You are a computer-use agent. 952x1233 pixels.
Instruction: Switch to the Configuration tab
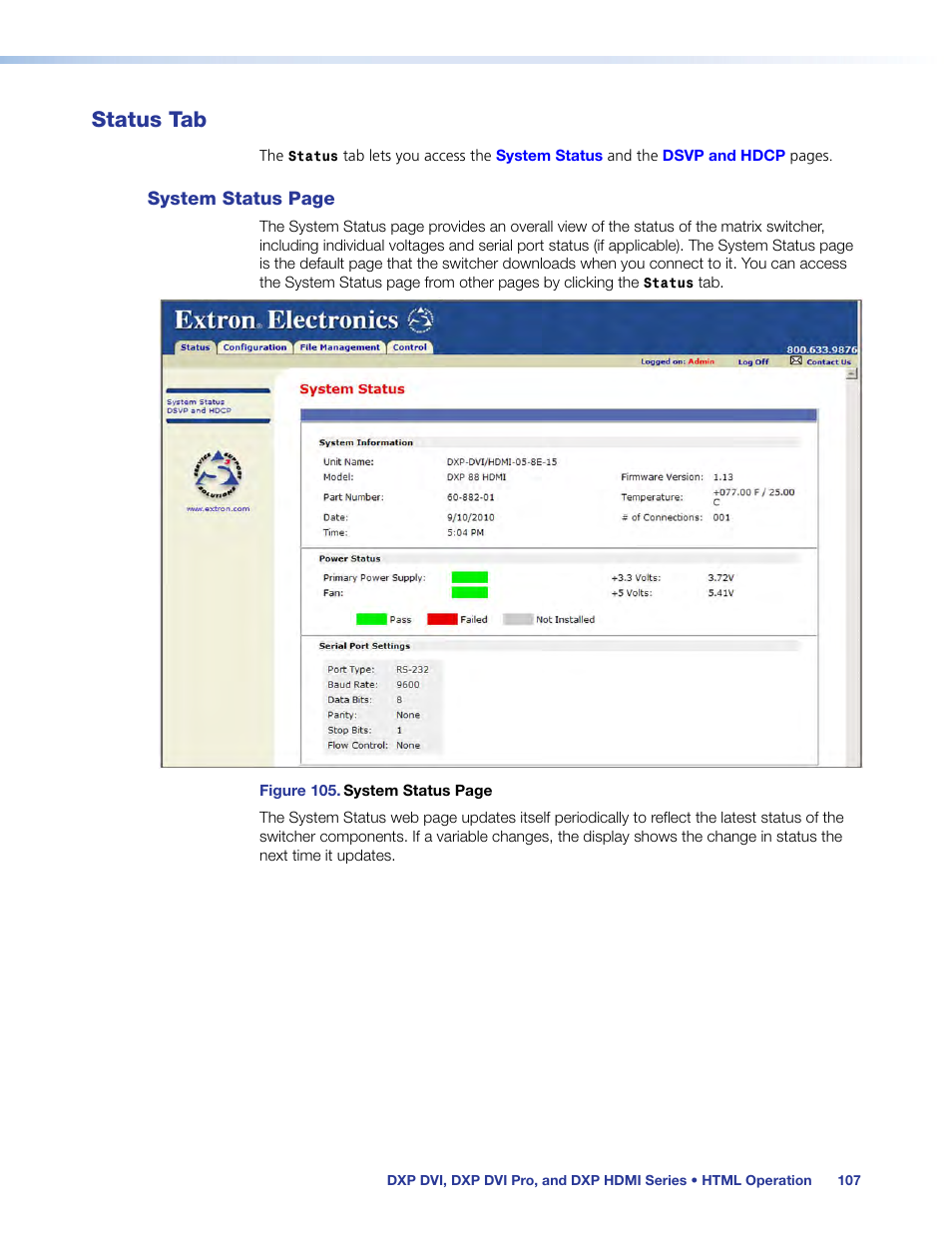(x=254, y=347)
